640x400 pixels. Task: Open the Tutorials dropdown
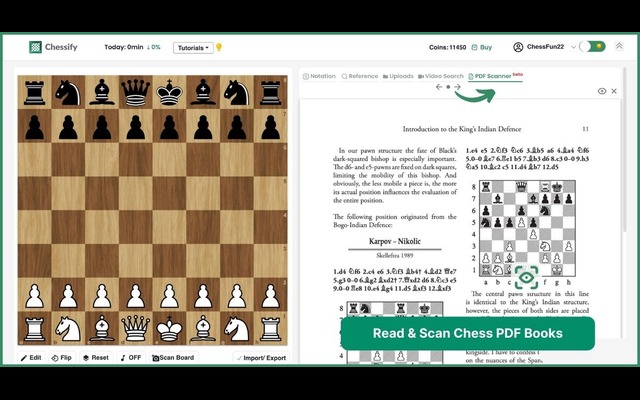click(x=193, y=48)
